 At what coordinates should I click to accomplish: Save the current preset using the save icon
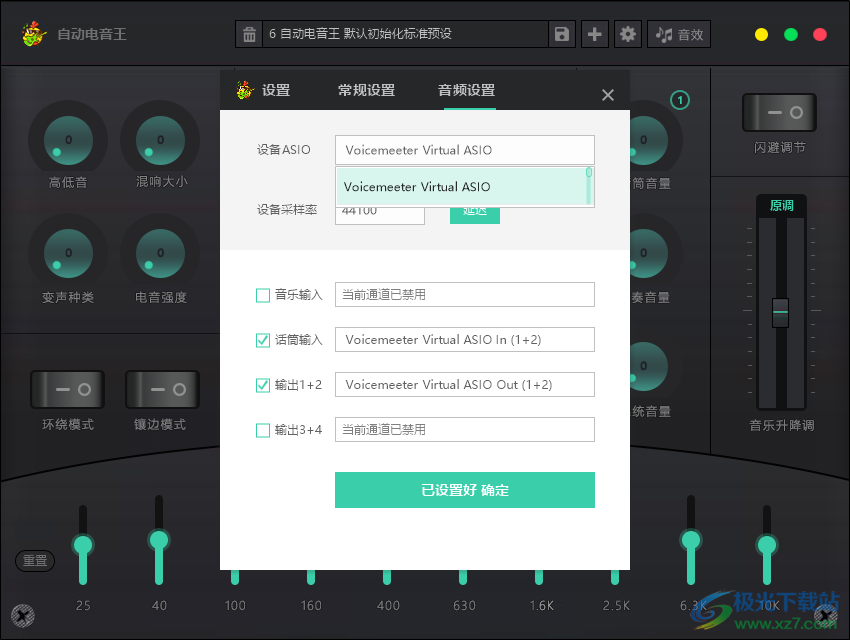[561, 33]
